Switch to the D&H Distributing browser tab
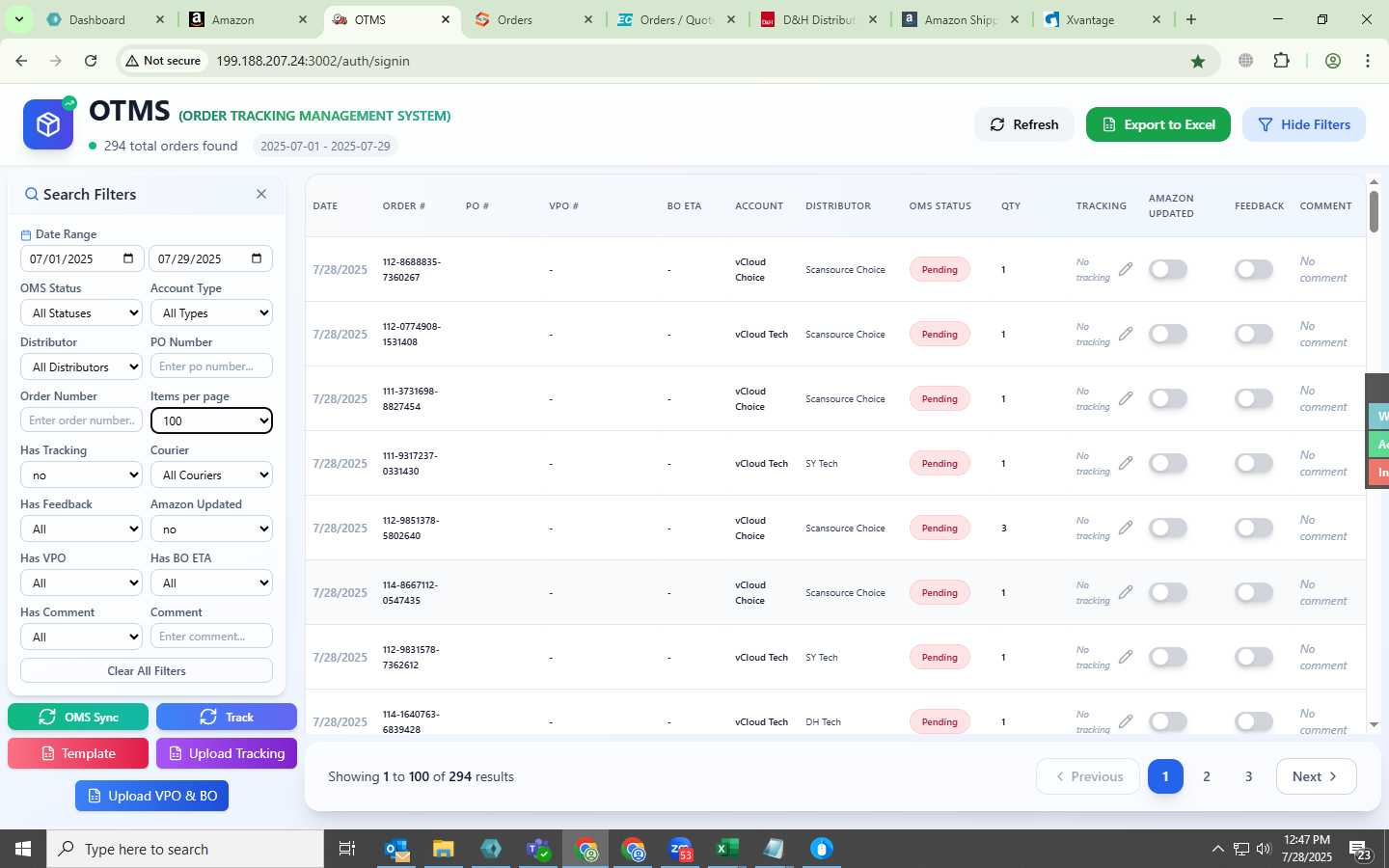This screenshot has width=1389, height=868. pyautogui.click(x=818, y=19)
